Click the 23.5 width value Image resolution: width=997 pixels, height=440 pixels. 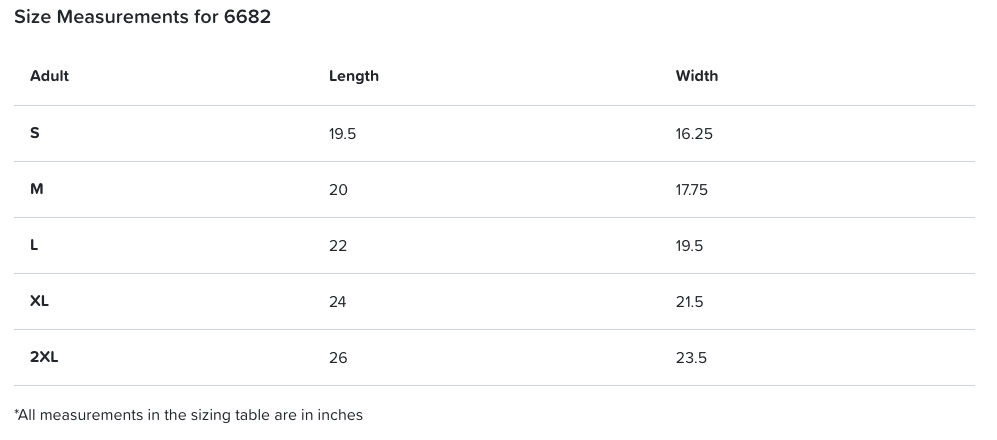691,358
